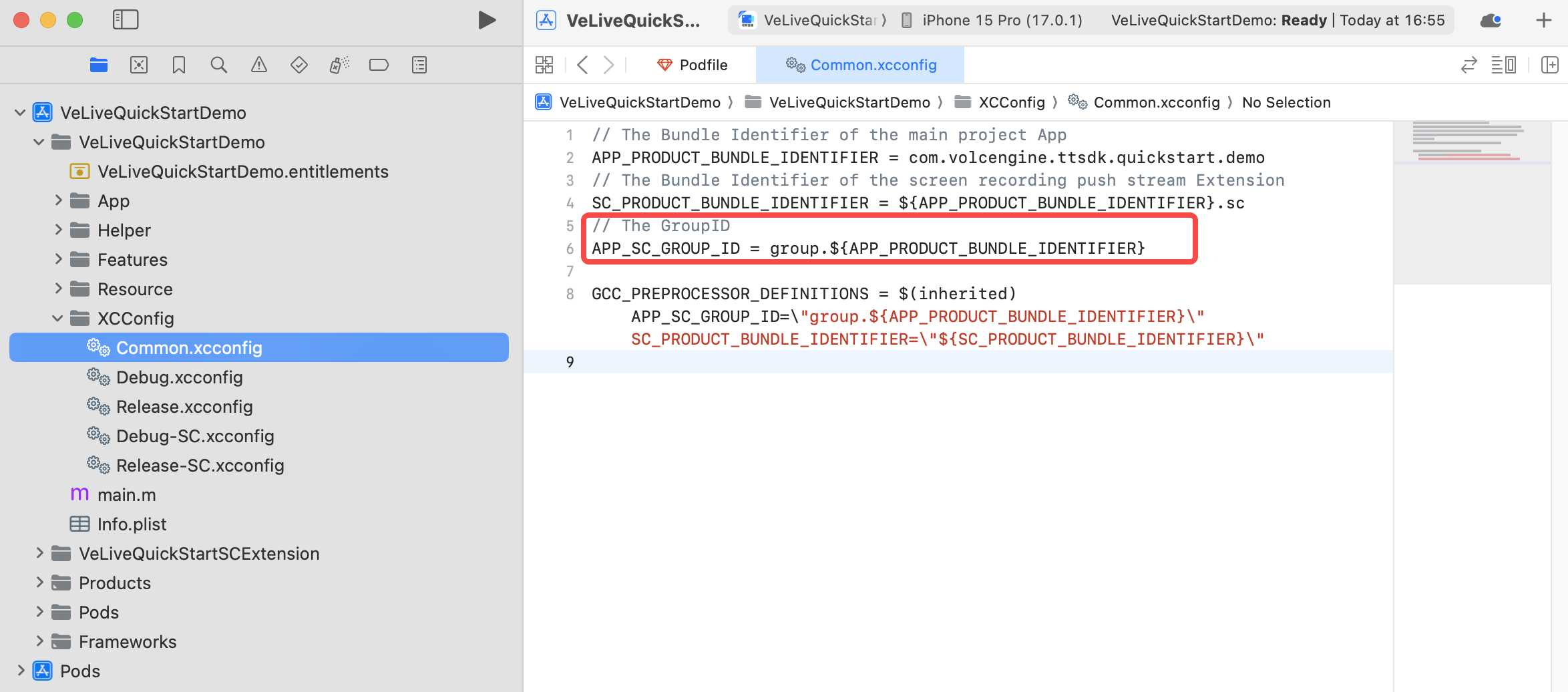The image size is (1568, 692).
Task: Collapse the XCConfig folder
Action: pos(58,319)
